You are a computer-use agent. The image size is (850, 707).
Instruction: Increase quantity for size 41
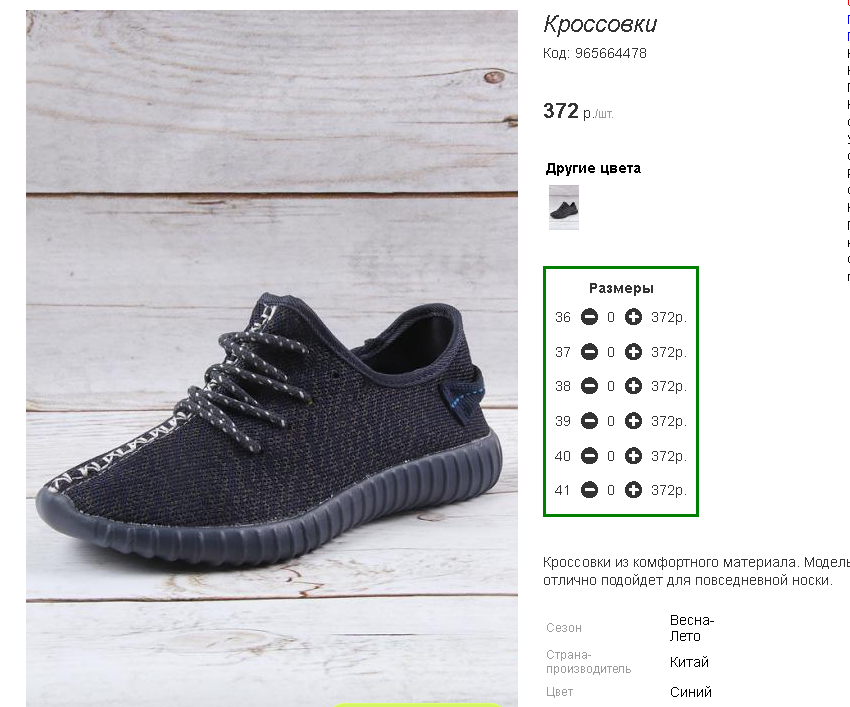pos(633,490)
